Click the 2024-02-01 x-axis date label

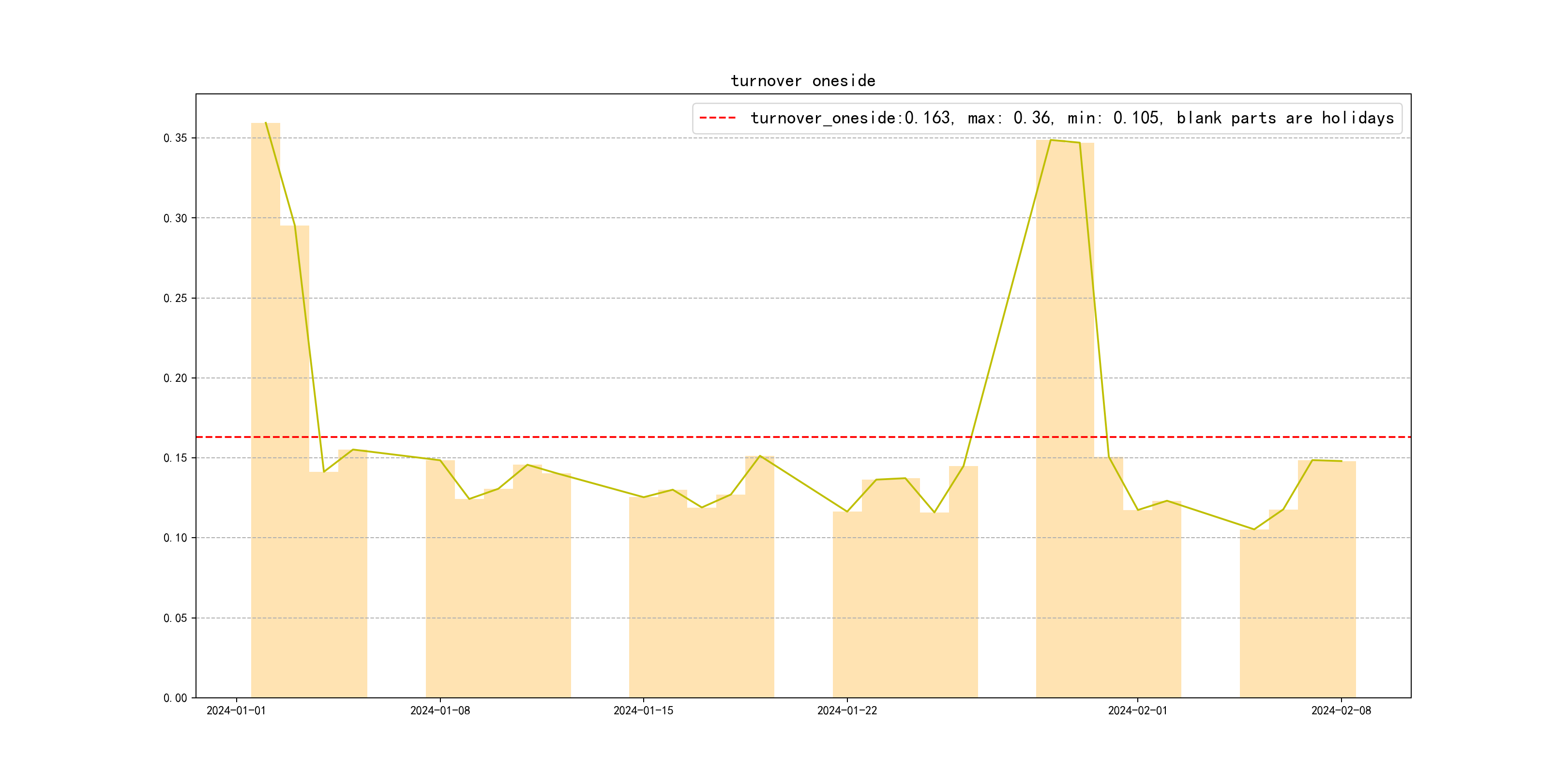click(x=1137, y=711)
